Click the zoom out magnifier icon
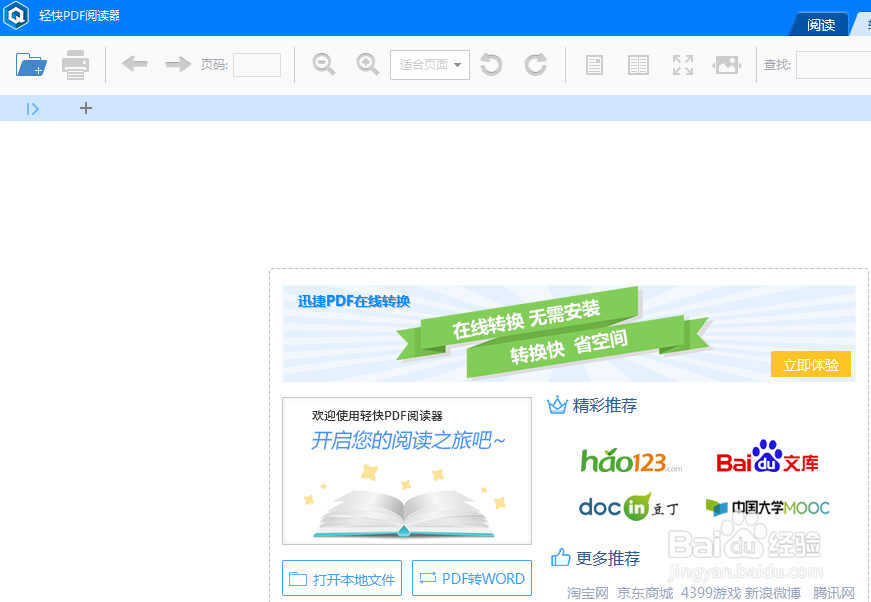 point(324,64)
